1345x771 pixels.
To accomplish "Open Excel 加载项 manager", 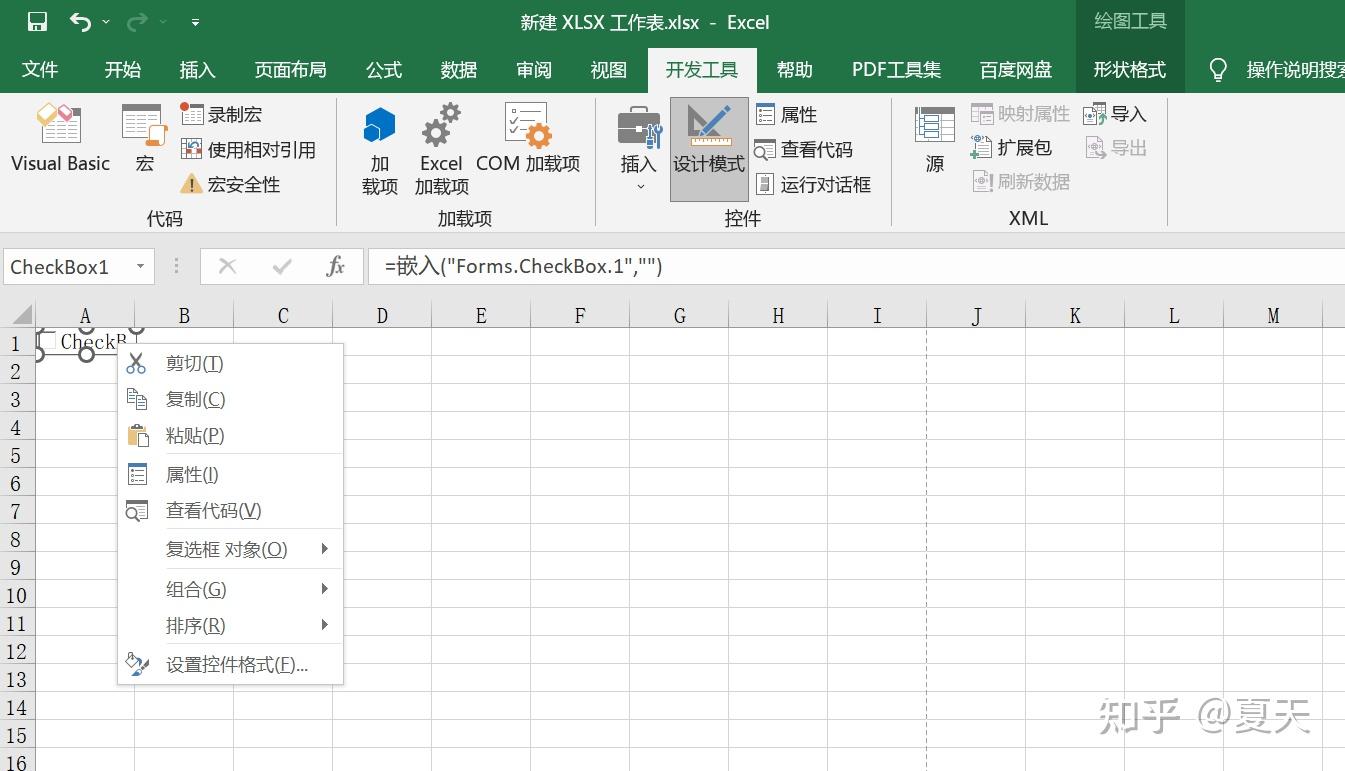I will (x=440, y=150).
